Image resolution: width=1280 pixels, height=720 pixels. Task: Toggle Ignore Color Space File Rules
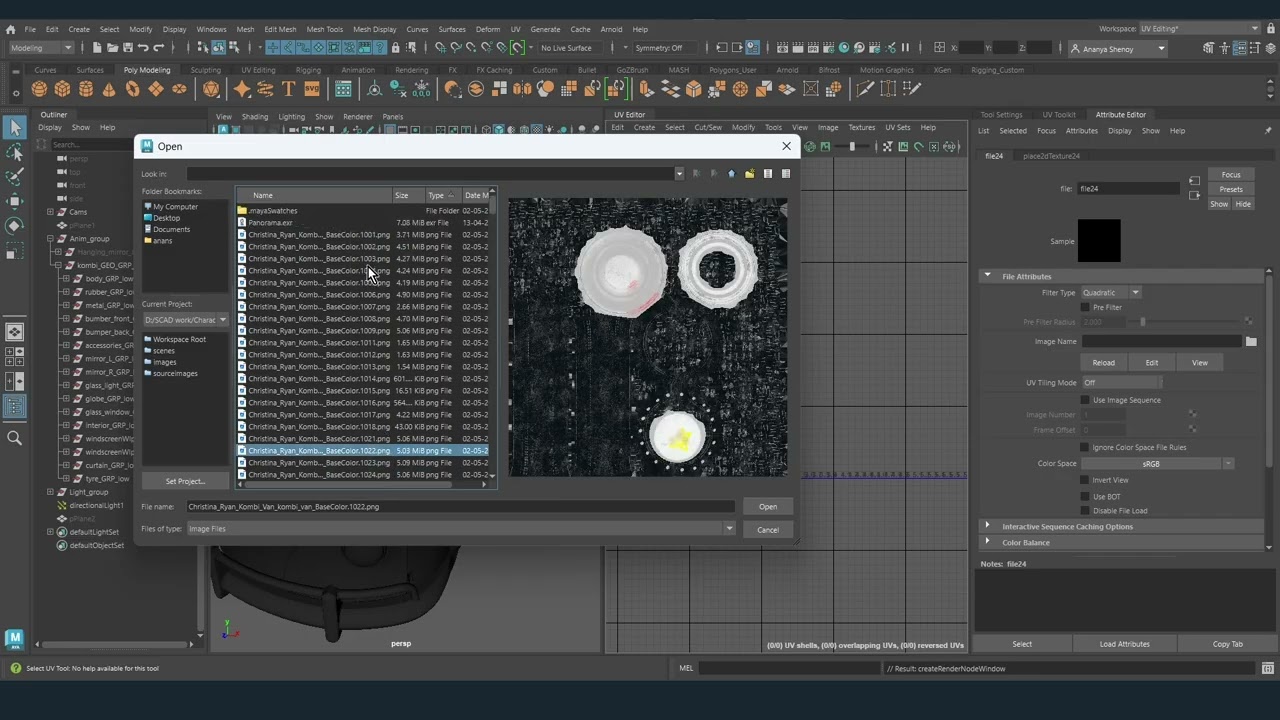click(x=1085, y=447)
